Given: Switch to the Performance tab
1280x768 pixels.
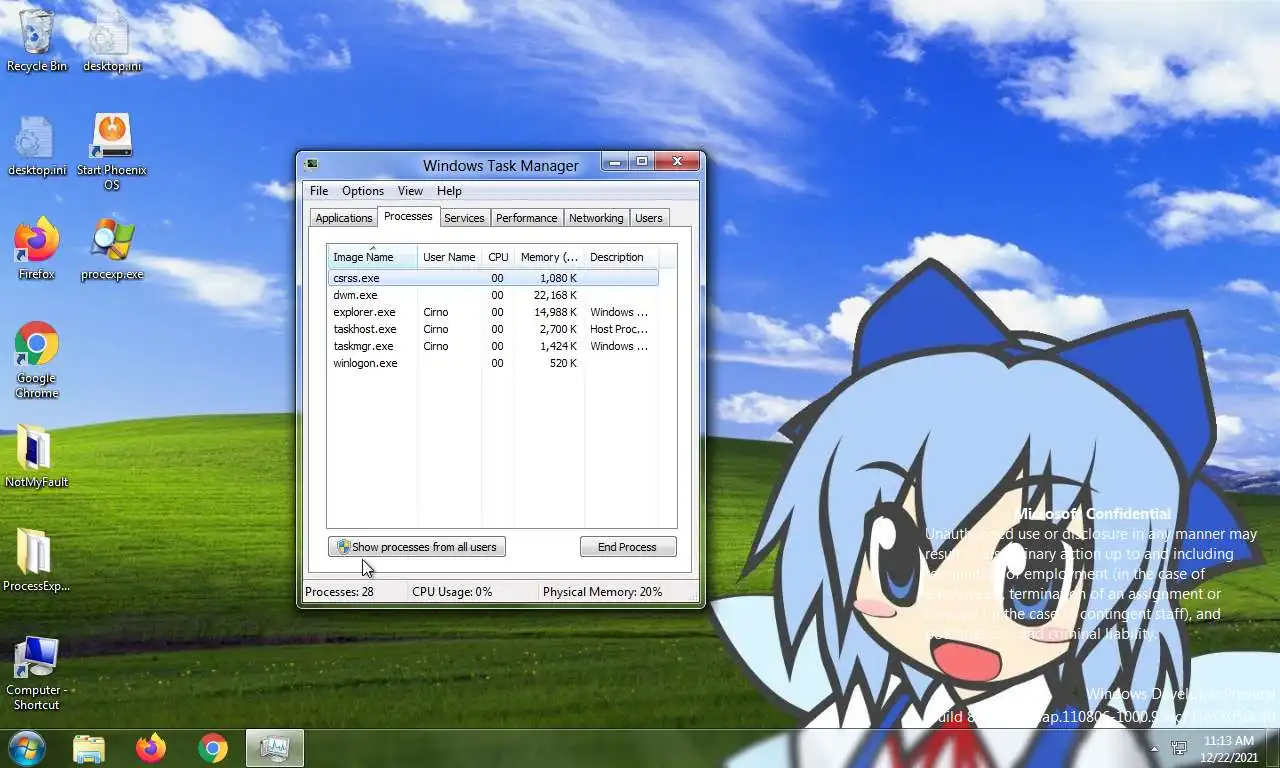Looking at the screenshot, I should (527, 218).
